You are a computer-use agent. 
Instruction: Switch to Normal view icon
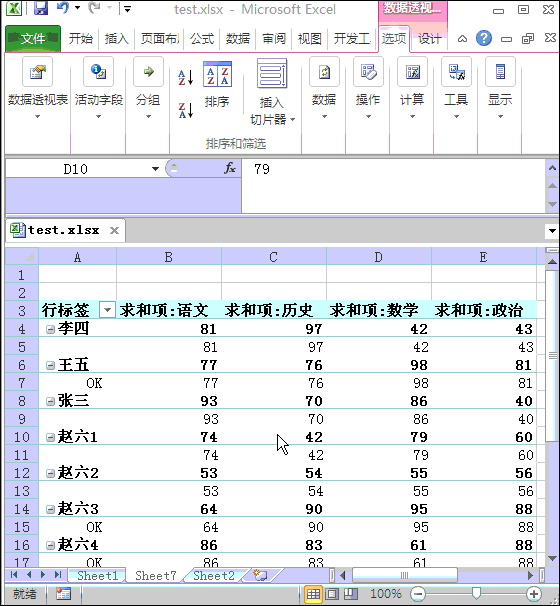tap(313, 594)
